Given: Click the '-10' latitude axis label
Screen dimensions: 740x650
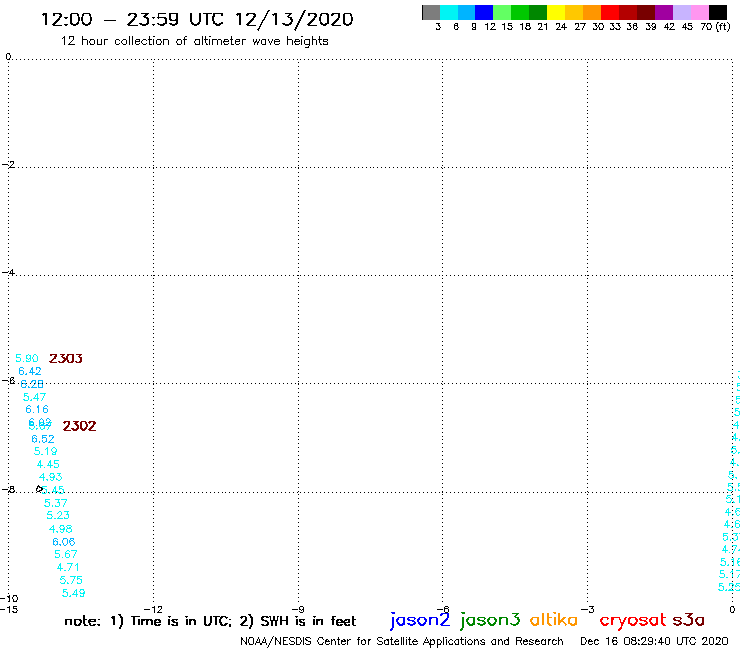Looking at the screenshot, I should pos(9,599).
